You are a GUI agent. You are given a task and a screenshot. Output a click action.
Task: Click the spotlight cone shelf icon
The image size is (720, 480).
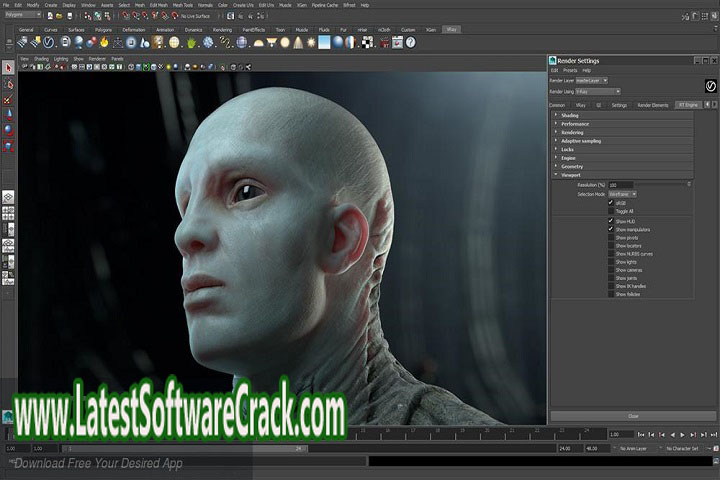298,43
